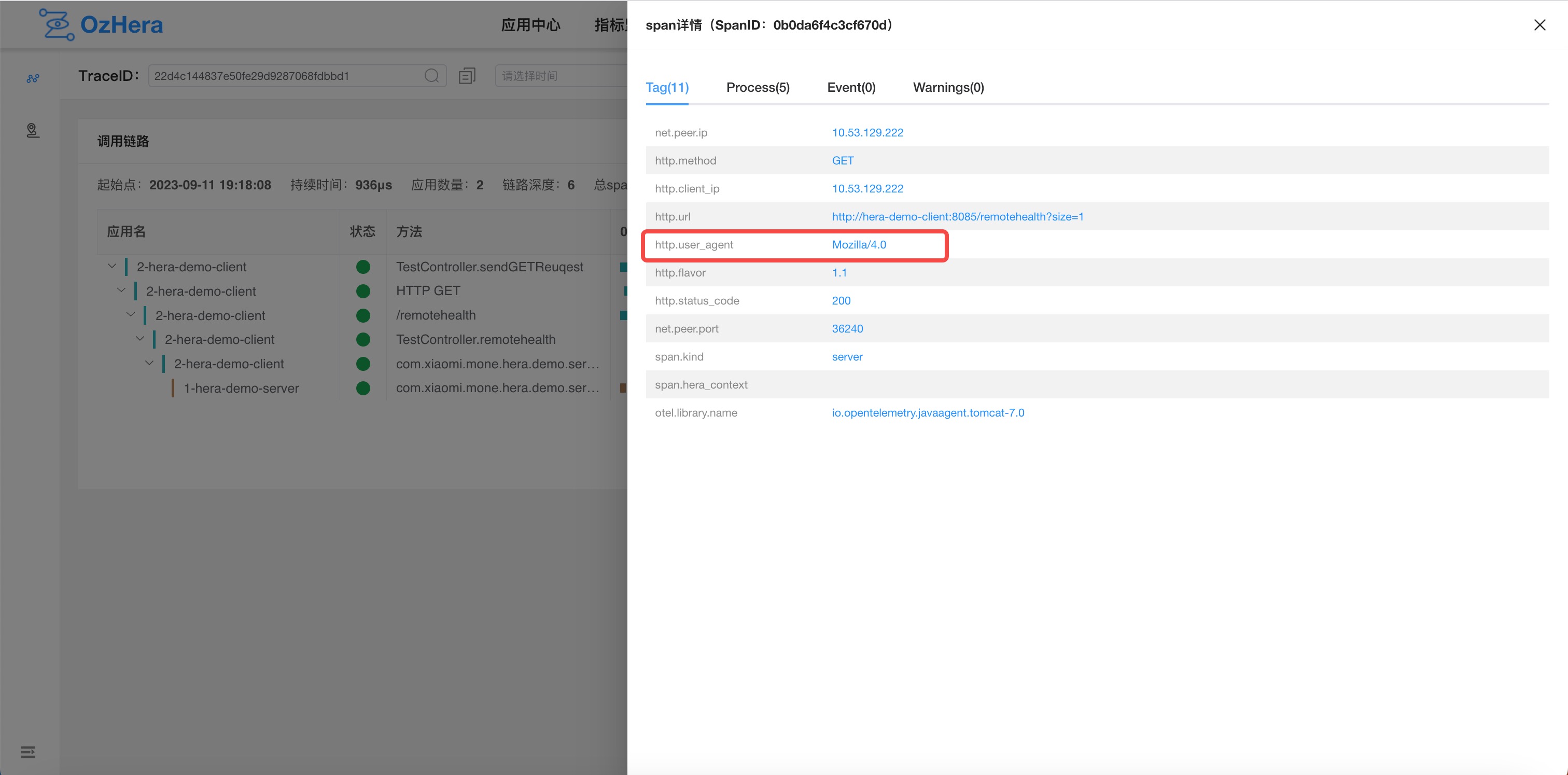This screenshot has height=775, width=1568.
Task: Collapse the HTTP GET row
Action: tap(121, 290)
